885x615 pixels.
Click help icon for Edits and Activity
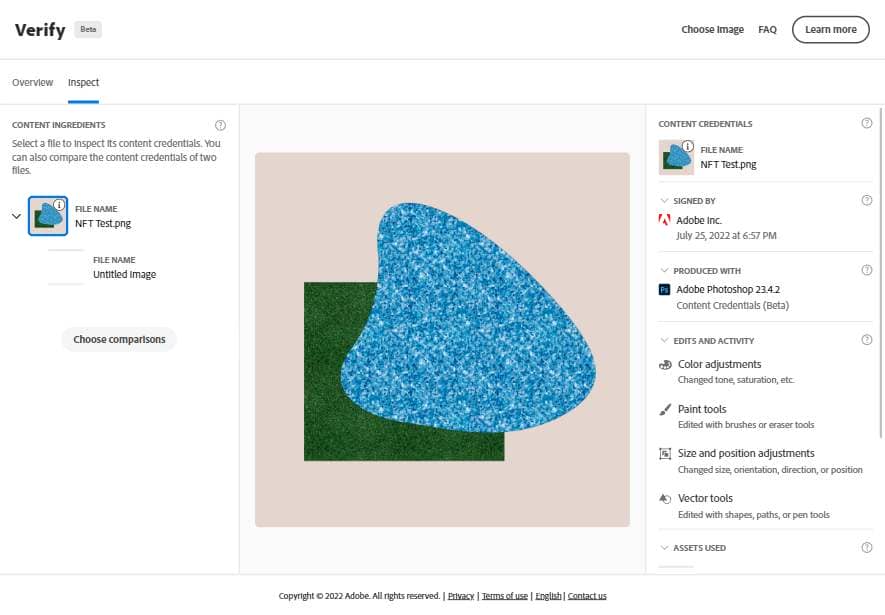click(x=866, y=340)
